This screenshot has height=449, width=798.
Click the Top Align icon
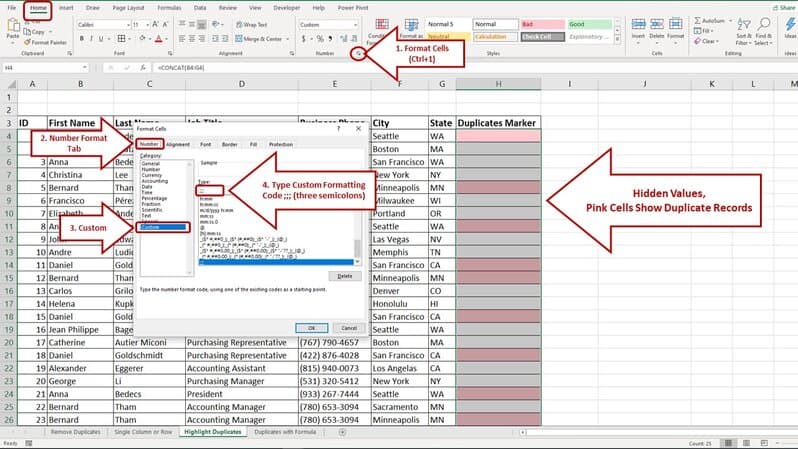pyautogui.click(x=182, y=24)
